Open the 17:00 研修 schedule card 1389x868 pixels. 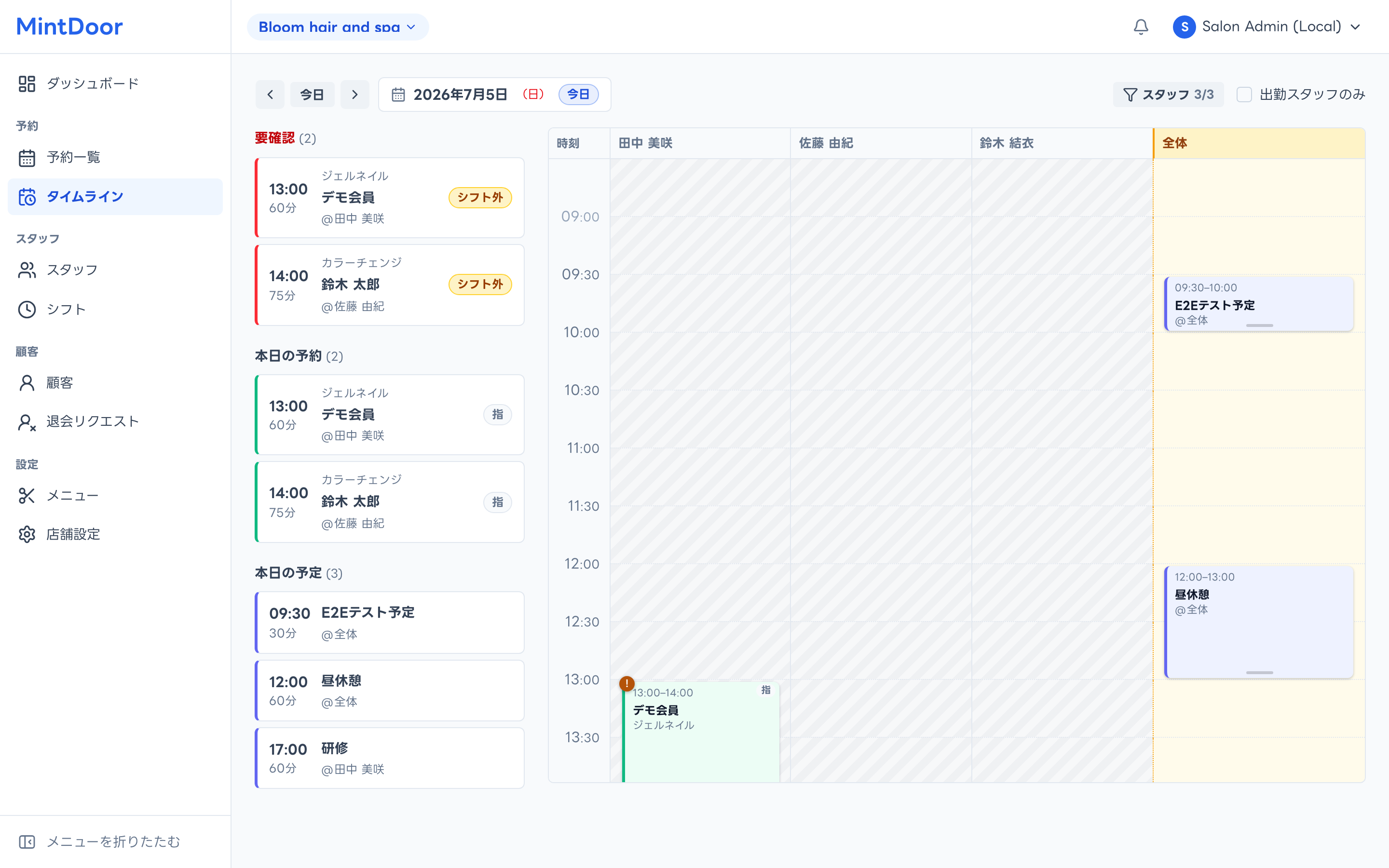coord(390,759)
